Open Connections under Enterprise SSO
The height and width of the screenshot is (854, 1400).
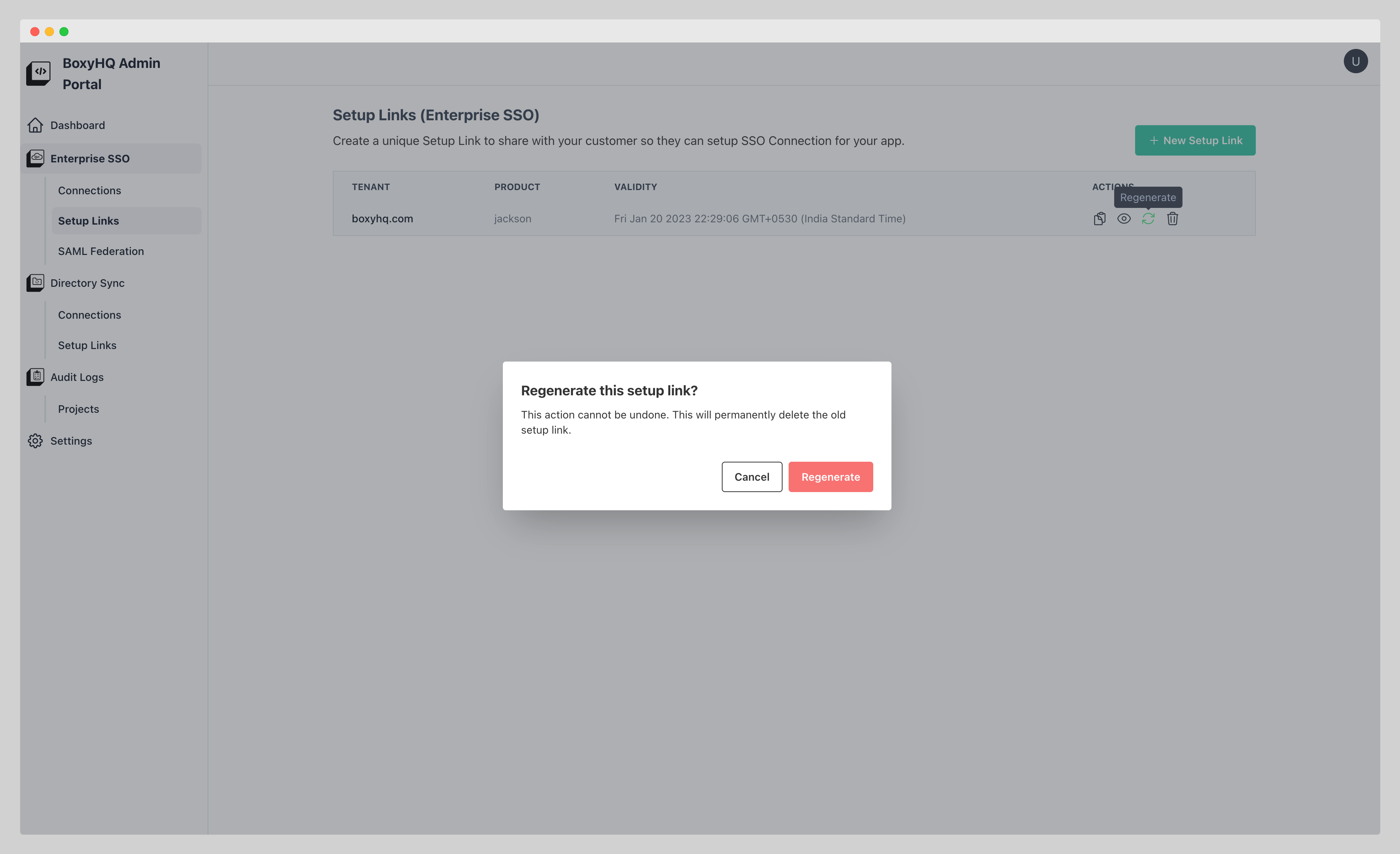pyautogui.click(x=89, y=190)
